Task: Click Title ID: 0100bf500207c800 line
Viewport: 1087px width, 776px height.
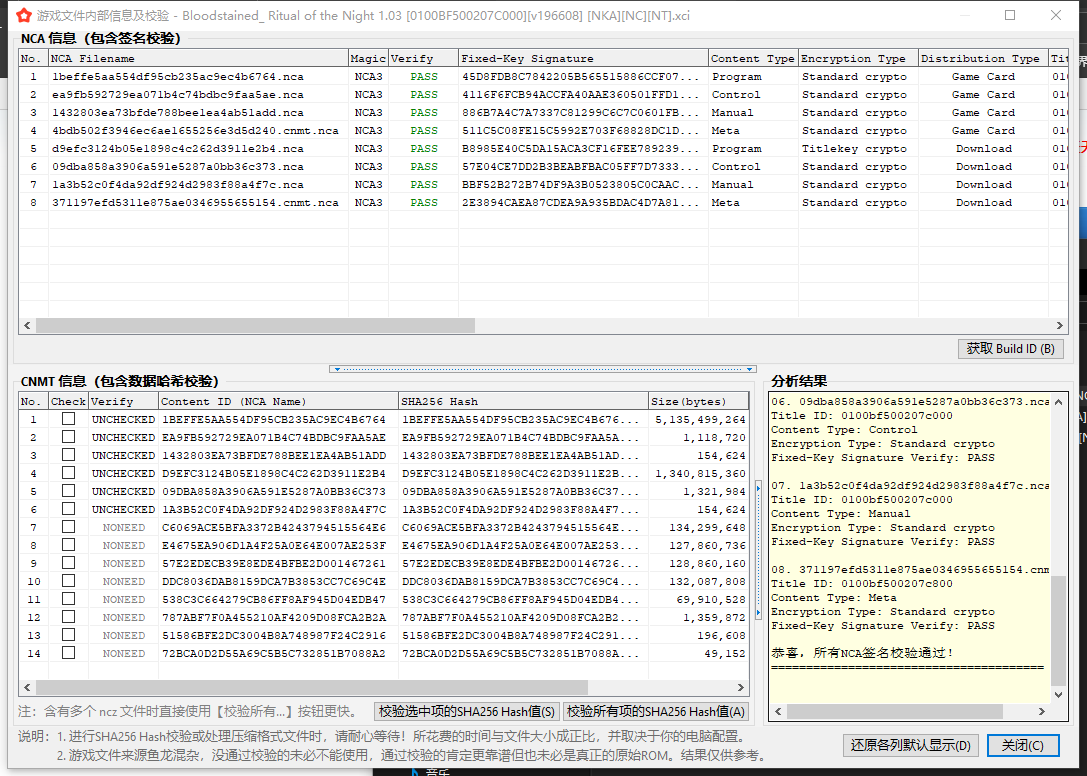Action: click(862, 583)
